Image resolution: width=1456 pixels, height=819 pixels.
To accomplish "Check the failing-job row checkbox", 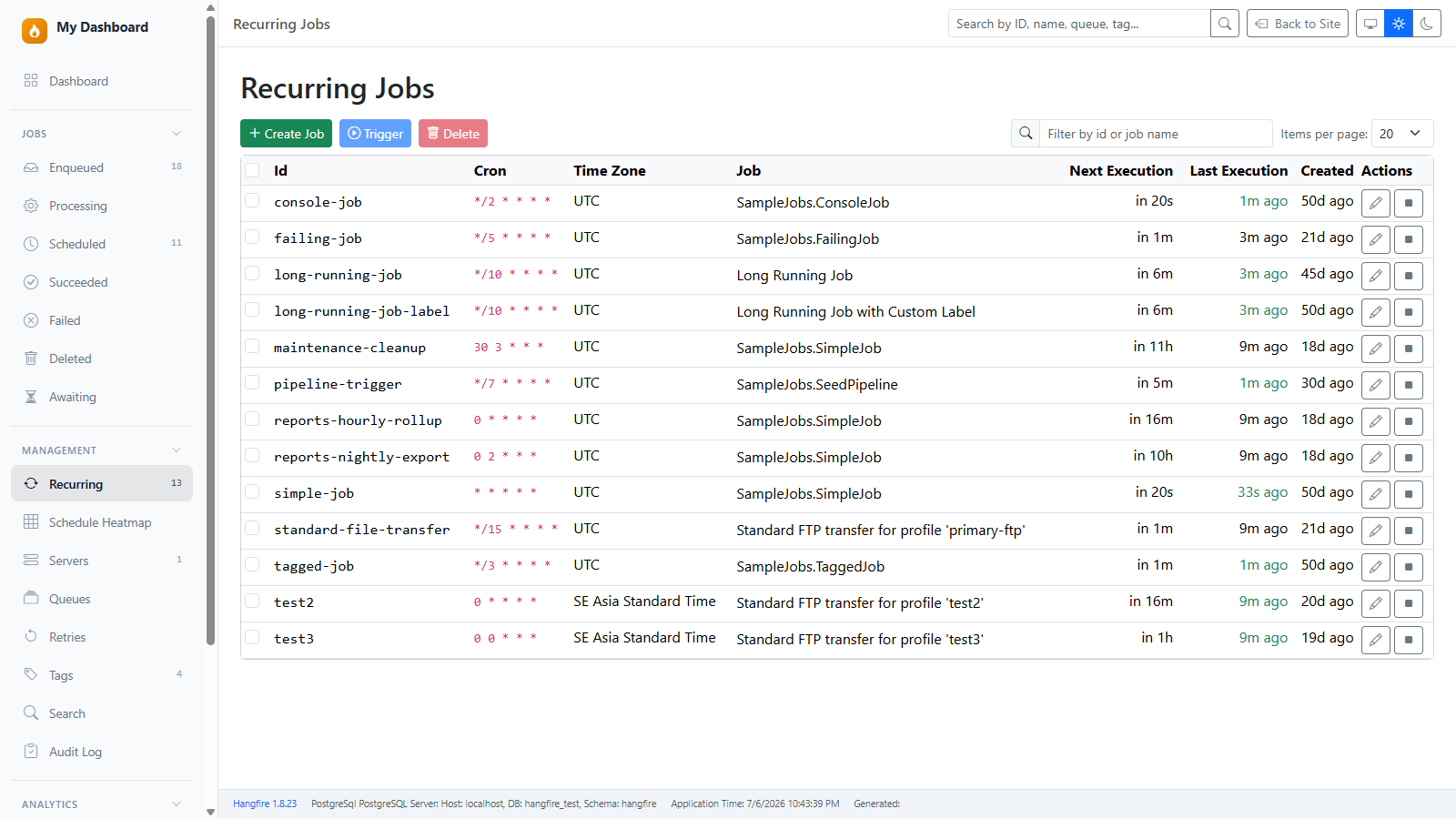I will [252, 238].
